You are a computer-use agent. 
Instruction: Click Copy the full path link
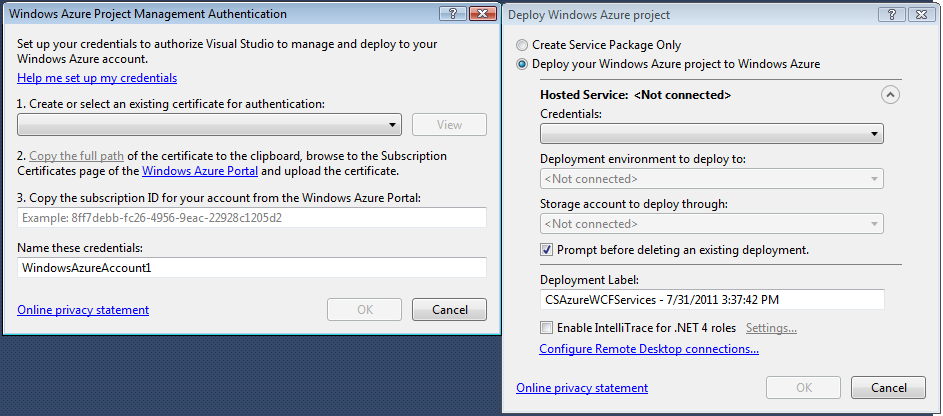pyautogui.click(x=76, y=156)
